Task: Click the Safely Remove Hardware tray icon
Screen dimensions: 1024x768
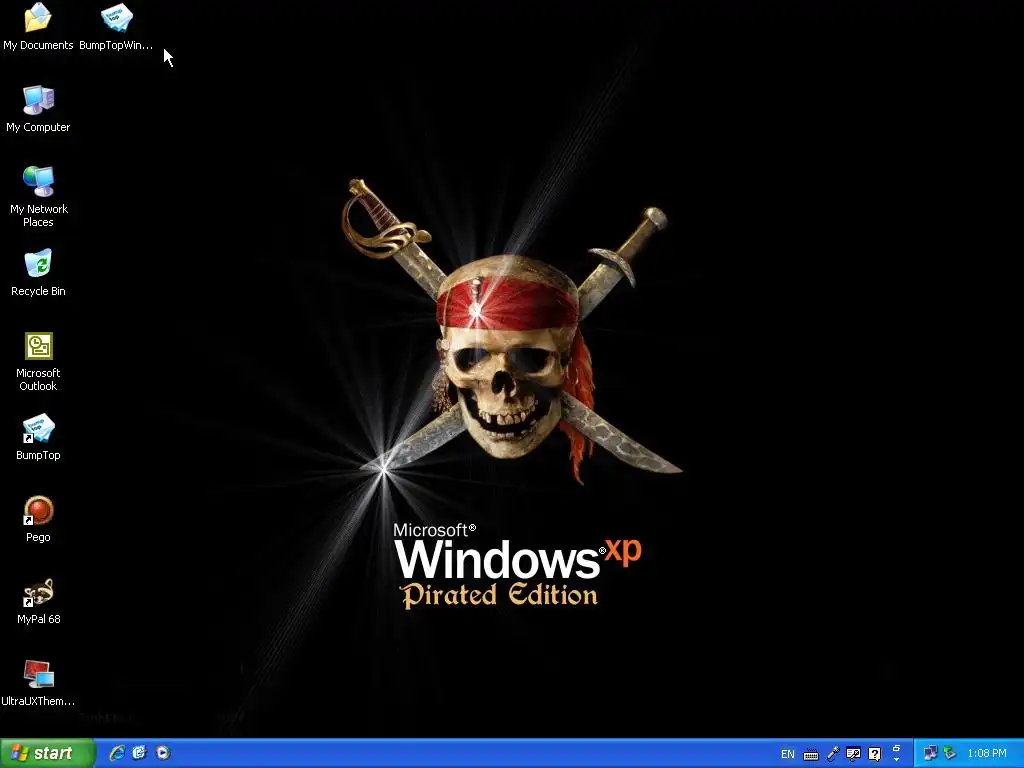Action: [949, 754]
